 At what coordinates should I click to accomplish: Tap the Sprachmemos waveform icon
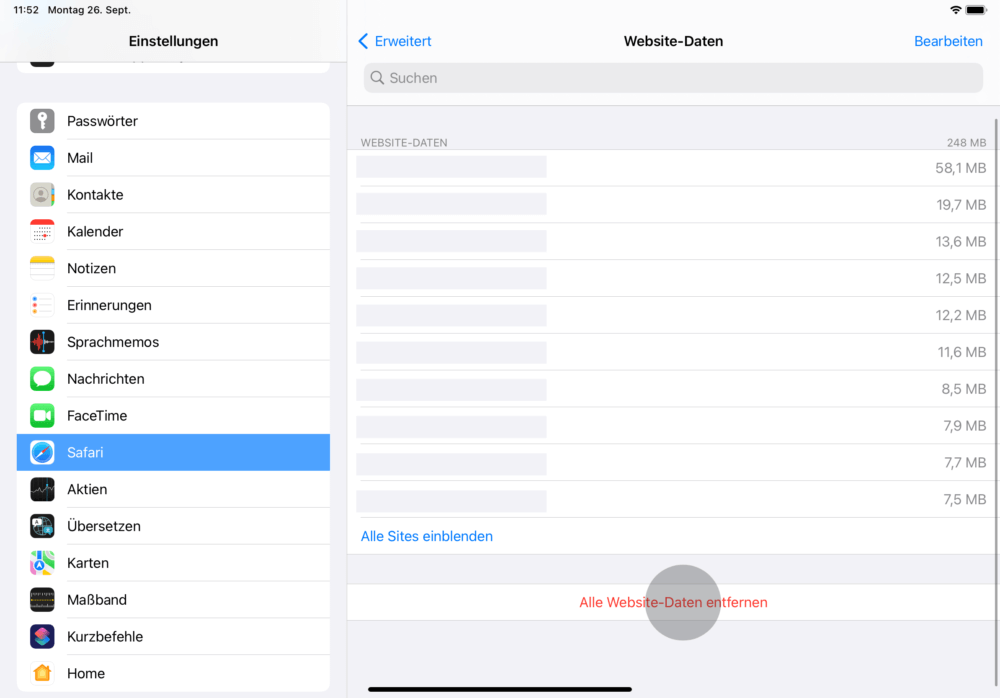tap(42, 342)
